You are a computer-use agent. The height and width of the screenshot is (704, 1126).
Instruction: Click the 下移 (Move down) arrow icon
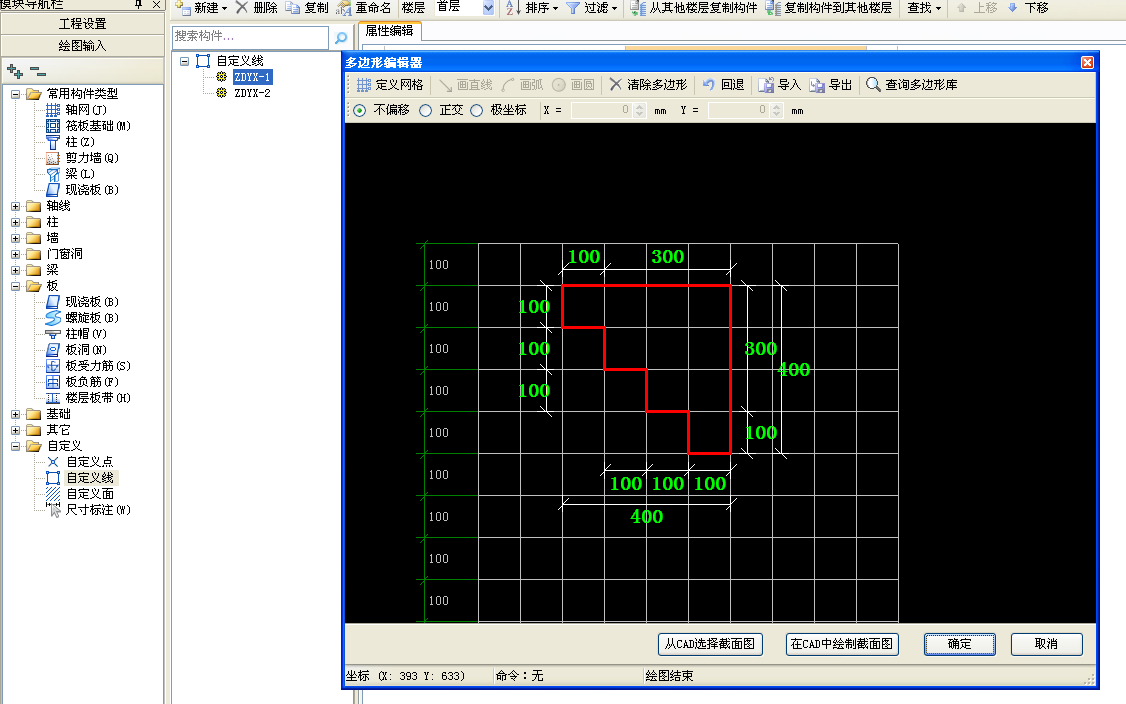pos(1013,8)
